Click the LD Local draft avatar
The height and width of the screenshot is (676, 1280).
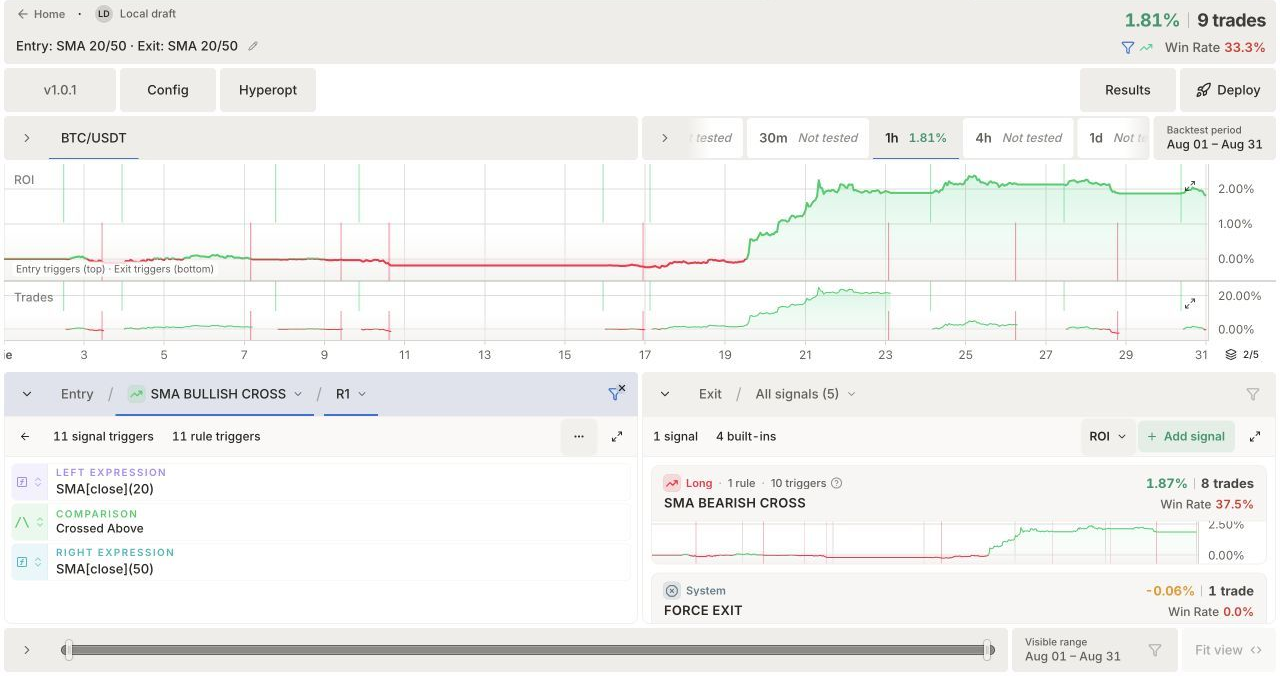coord(104,14)
